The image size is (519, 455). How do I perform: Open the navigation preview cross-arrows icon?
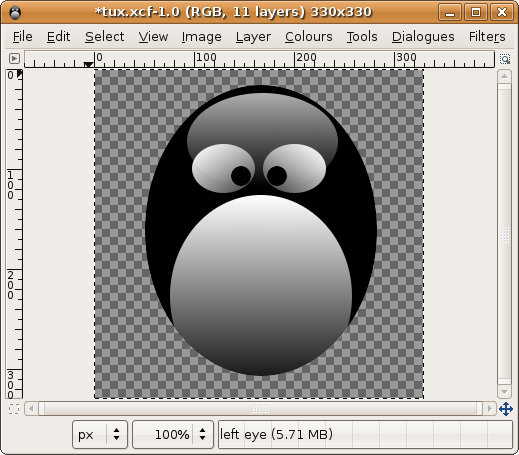click(x=506, y=409)
